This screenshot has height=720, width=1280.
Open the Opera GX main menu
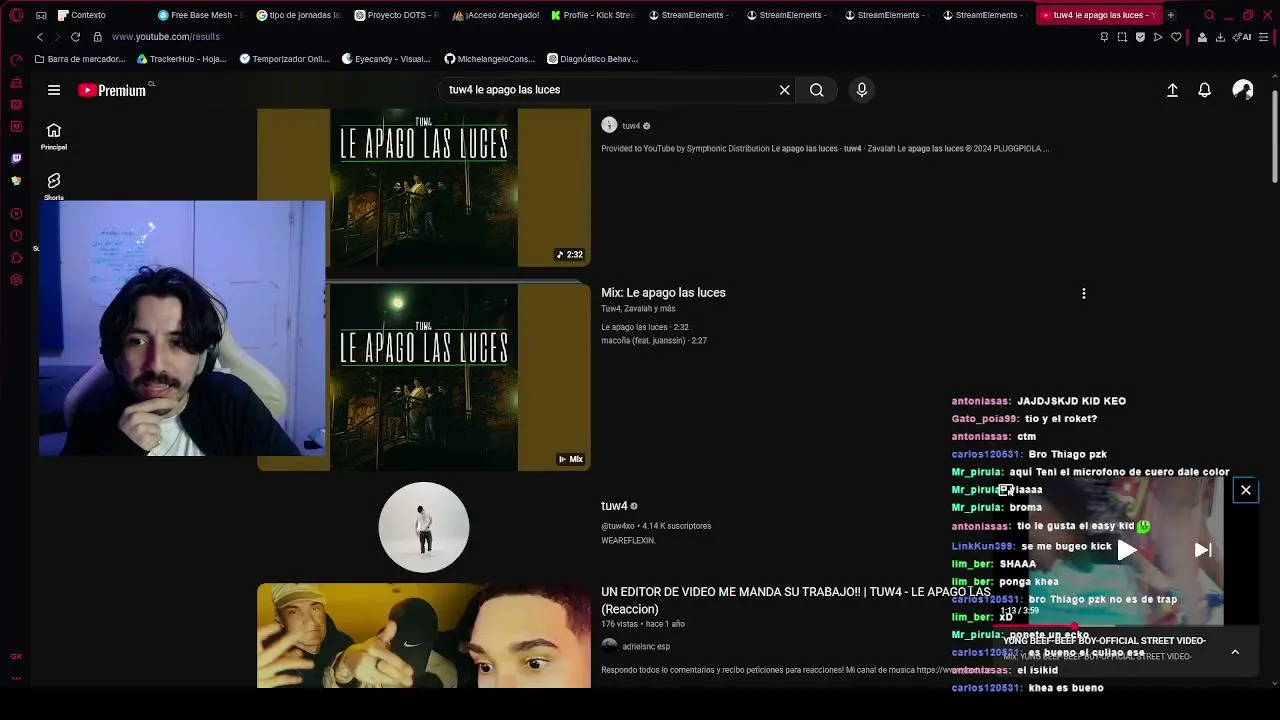click(16, 15)
